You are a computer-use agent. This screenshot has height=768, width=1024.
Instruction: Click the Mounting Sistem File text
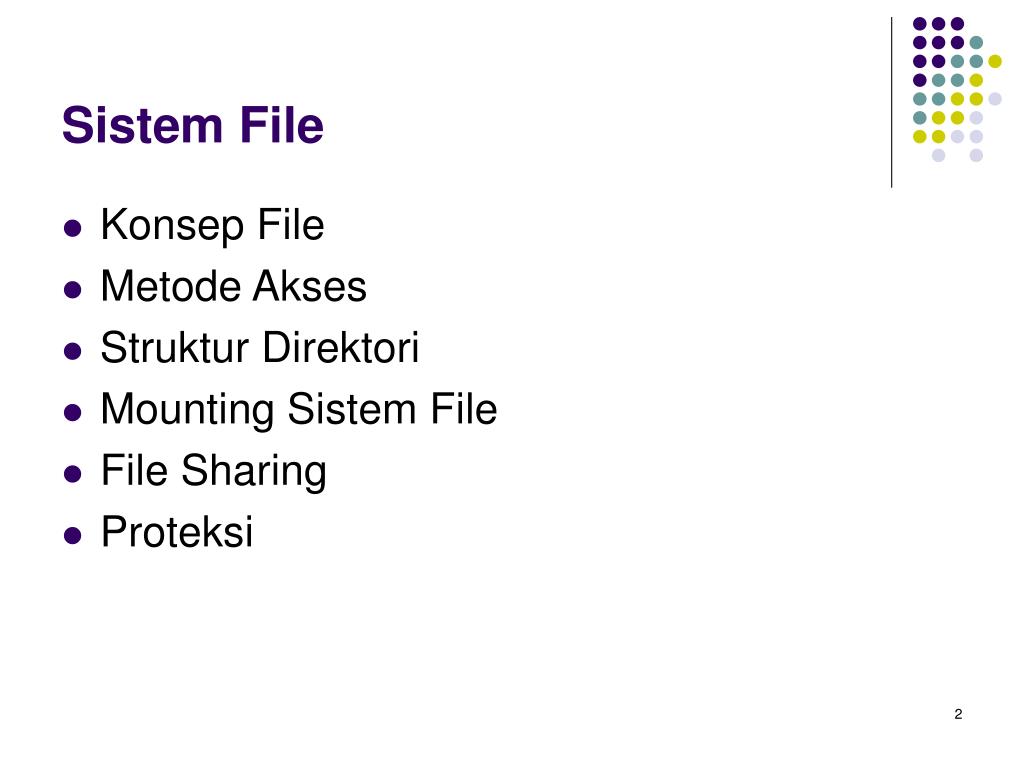click(298, 409)
